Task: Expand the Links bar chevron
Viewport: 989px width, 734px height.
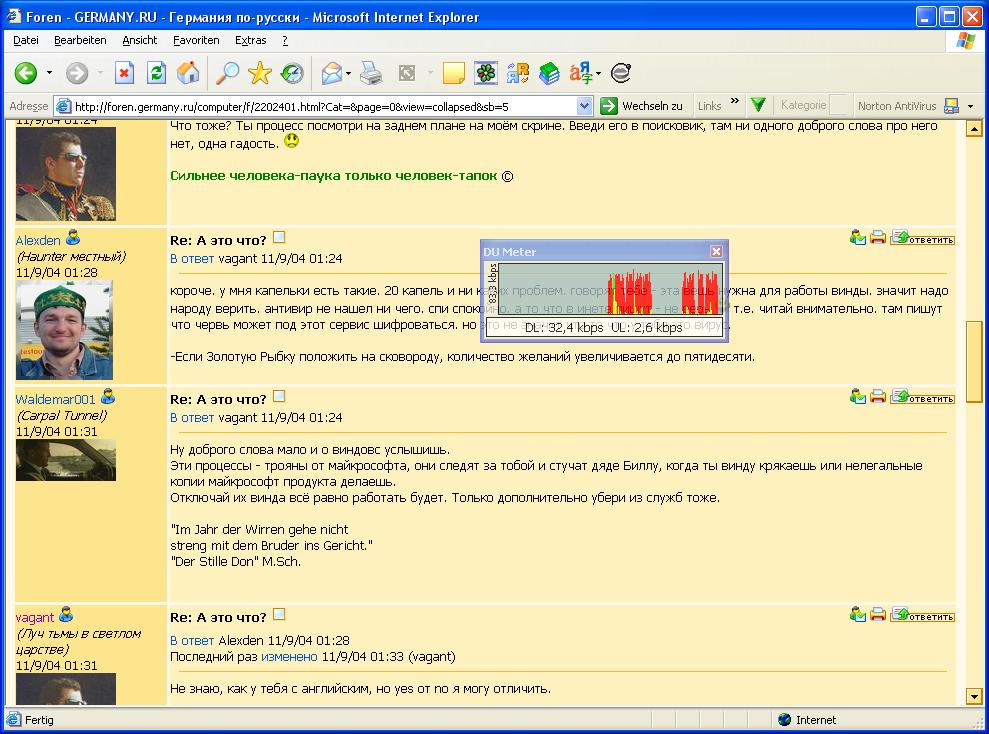Action: (735, 101)
